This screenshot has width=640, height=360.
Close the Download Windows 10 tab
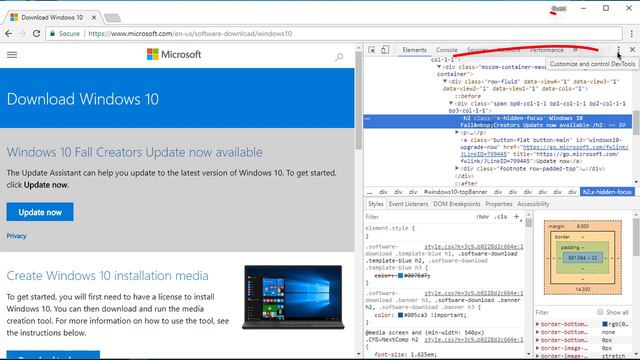click(94, 18)
